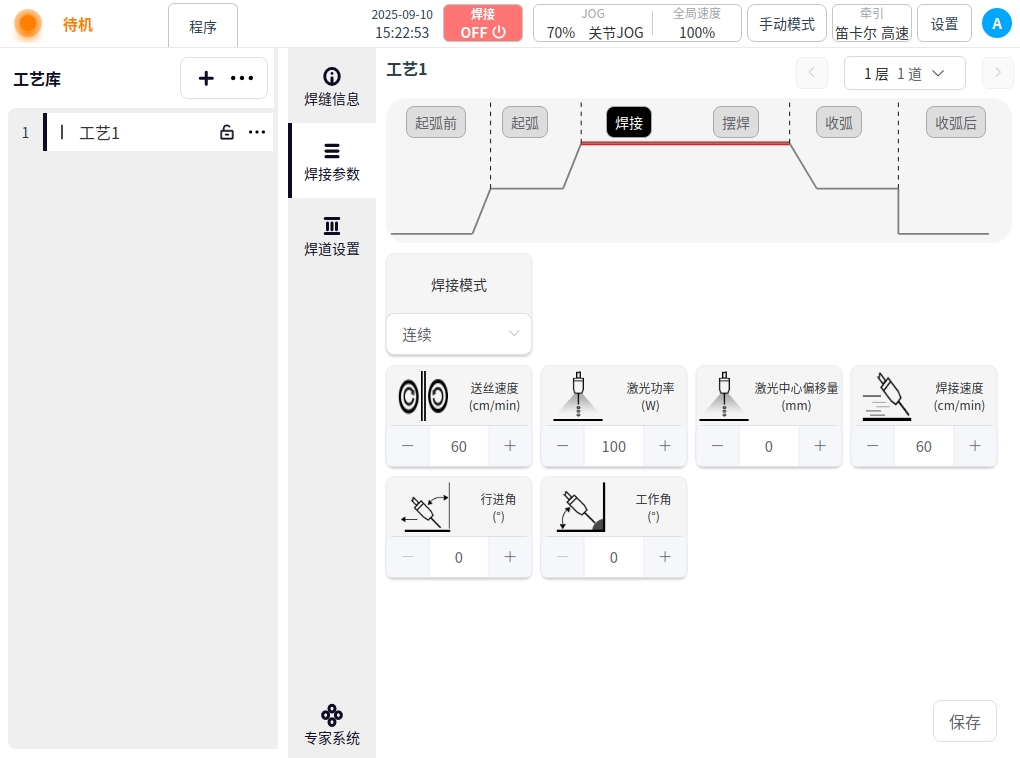1020x758 pixels.
Task: Toggle the 手动模式 mode button
Action: click(x=787, y=24)
